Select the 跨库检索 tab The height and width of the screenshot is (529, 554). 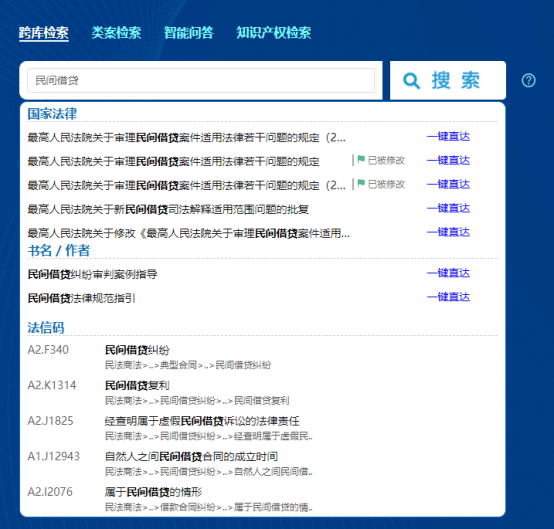tap(44, 33)
